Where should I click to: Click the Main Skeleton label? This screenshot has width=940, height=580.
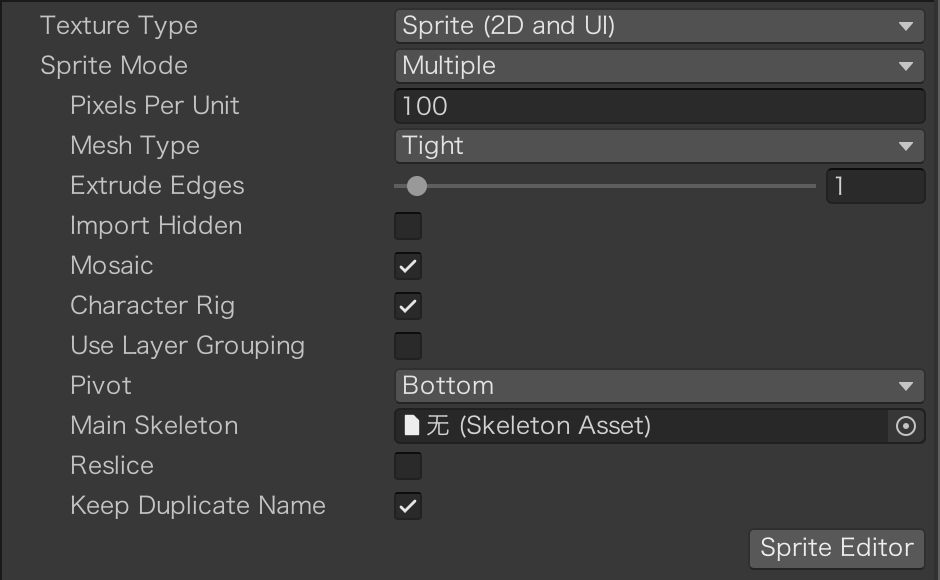pos(154,426)
